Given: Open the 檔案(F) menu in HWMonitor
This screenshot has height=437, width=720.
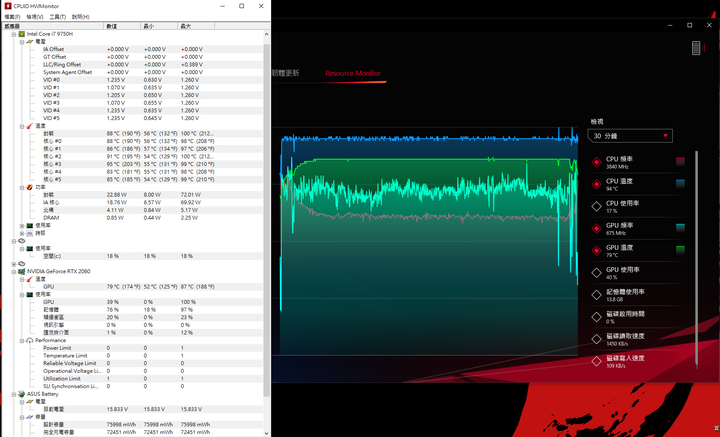Looking at the screenshot, I should (12, 17).
